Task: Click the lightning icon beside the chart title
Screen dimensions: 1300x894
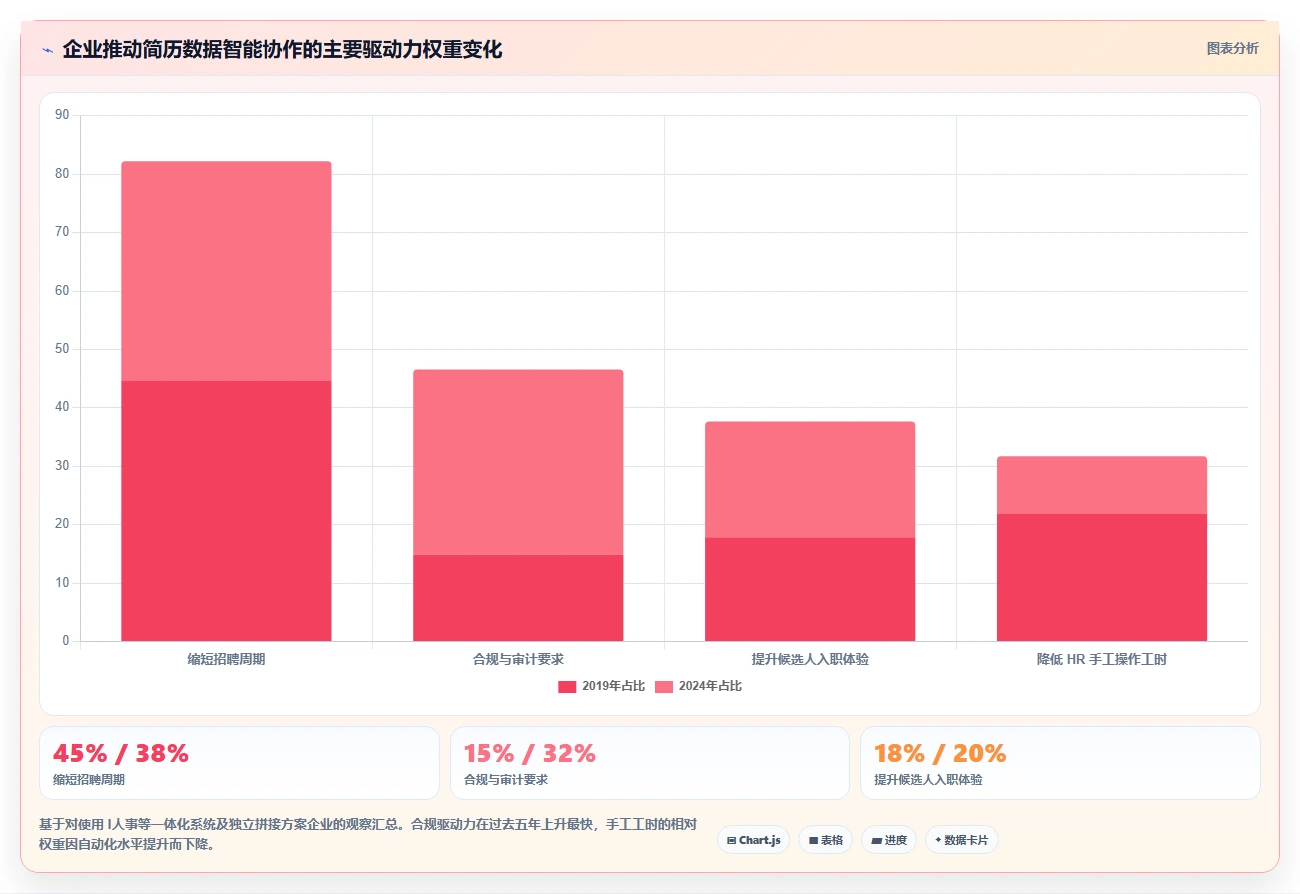Action: [47, 50]
